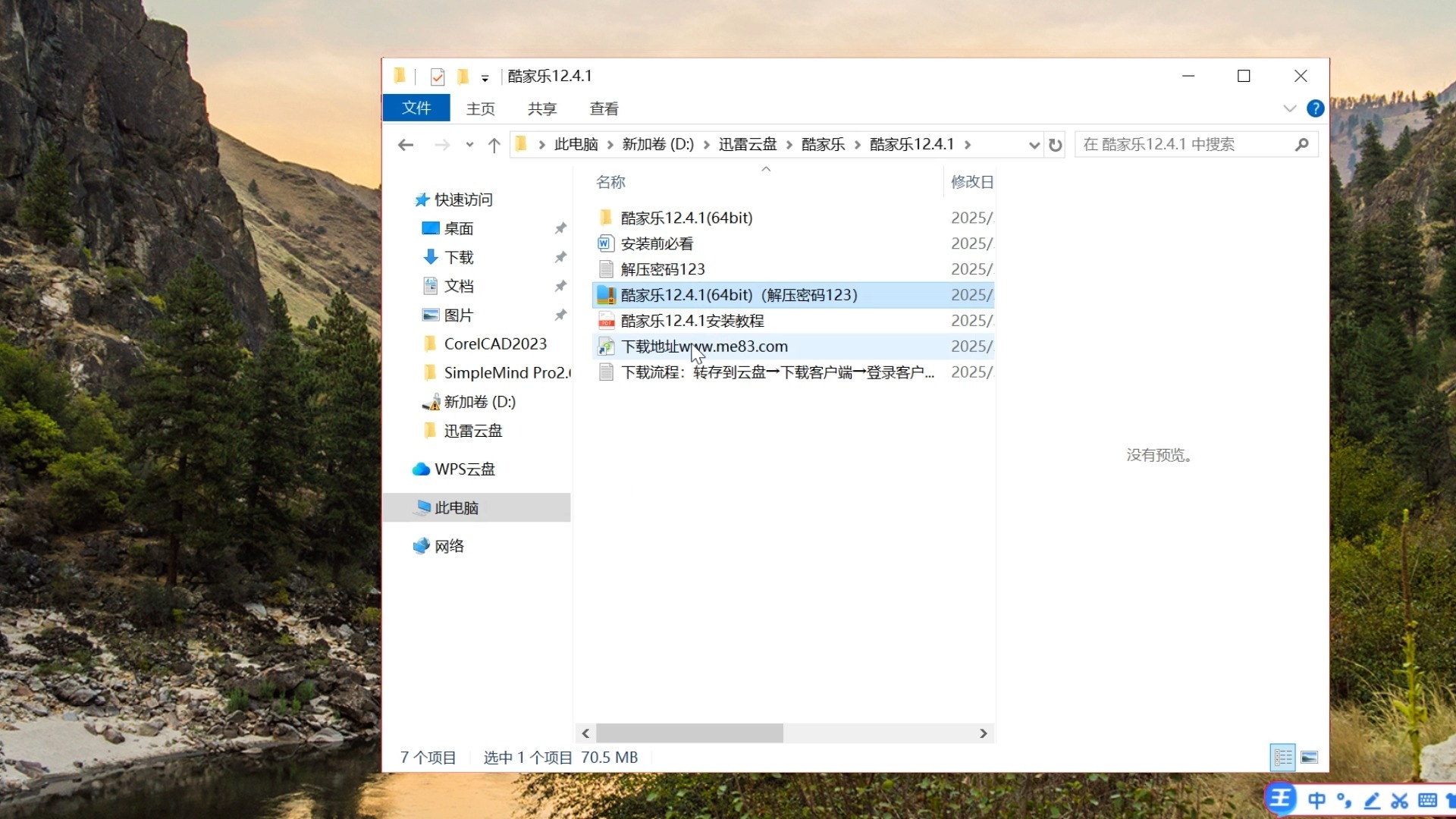Click the properties quick access icon
This screenshot has height=819, width=1456.
point(438,77)
